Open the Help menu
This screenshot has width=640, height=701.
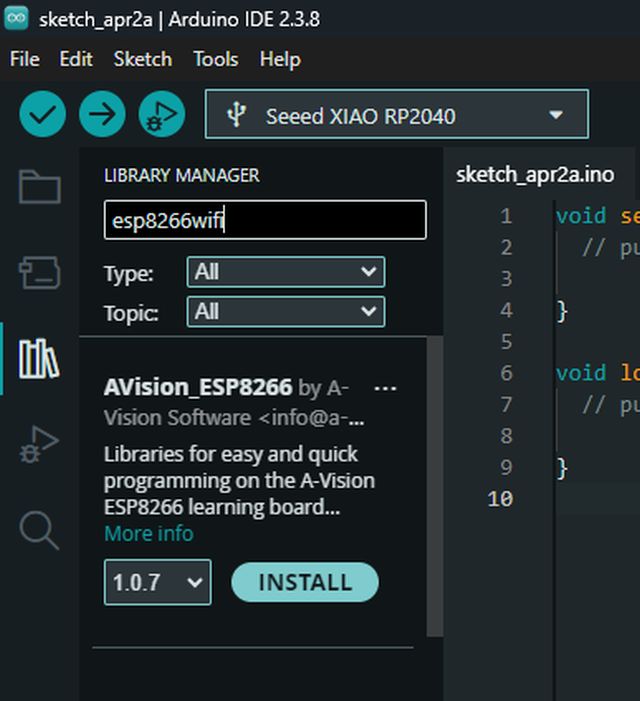[x=280, y=59]
